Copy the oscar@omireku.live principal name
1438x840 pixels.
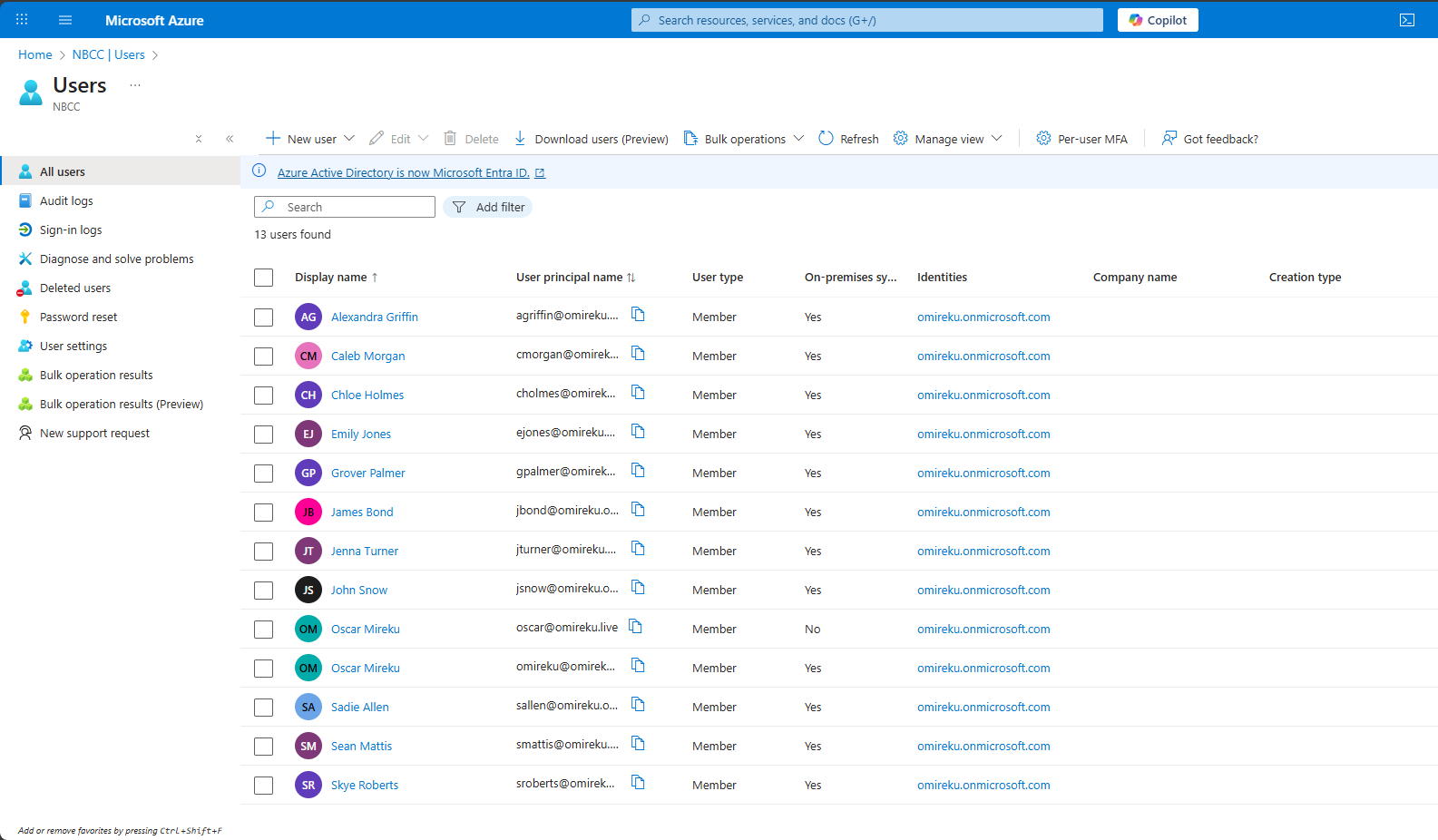point(635,627)
